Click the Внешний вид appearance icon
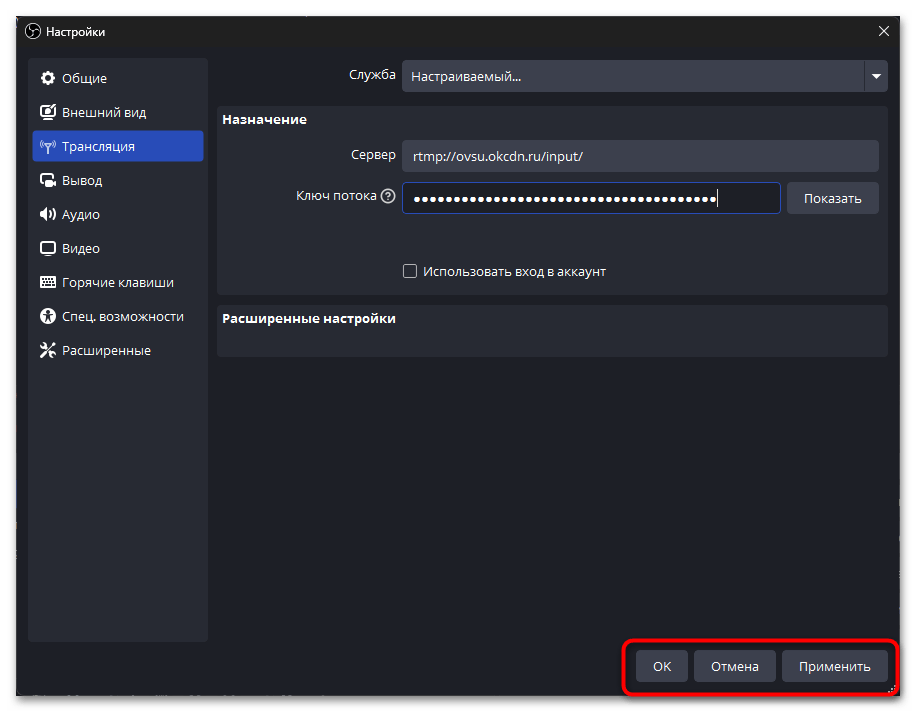This screenshot has height=712, width=916. pyautogui.click(x=47, y=113)
